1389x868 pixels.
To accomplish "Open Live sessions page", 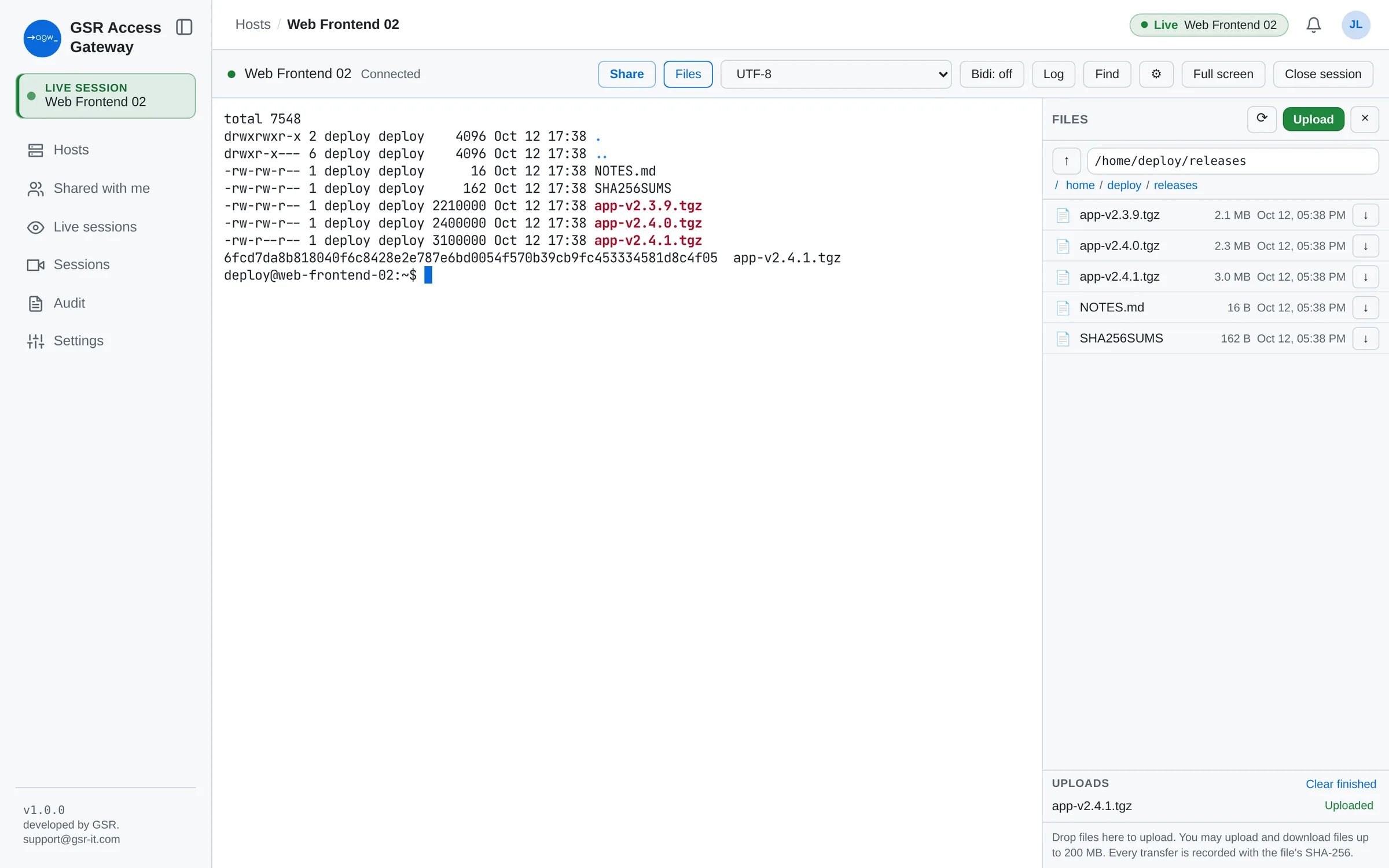I will coord(105,227).
